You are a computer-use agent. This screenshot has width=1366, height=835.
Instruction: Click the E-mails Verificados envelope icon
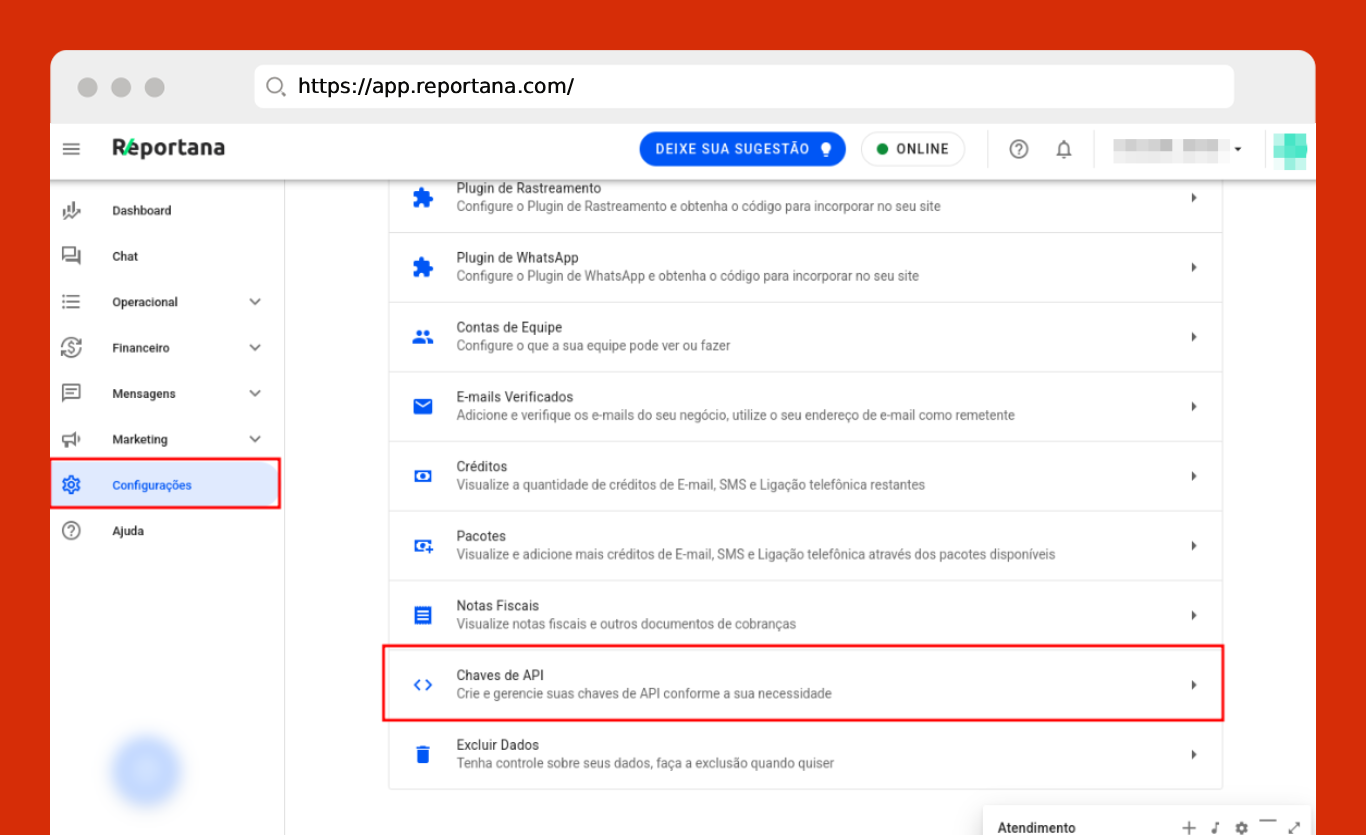coord(423,406)
